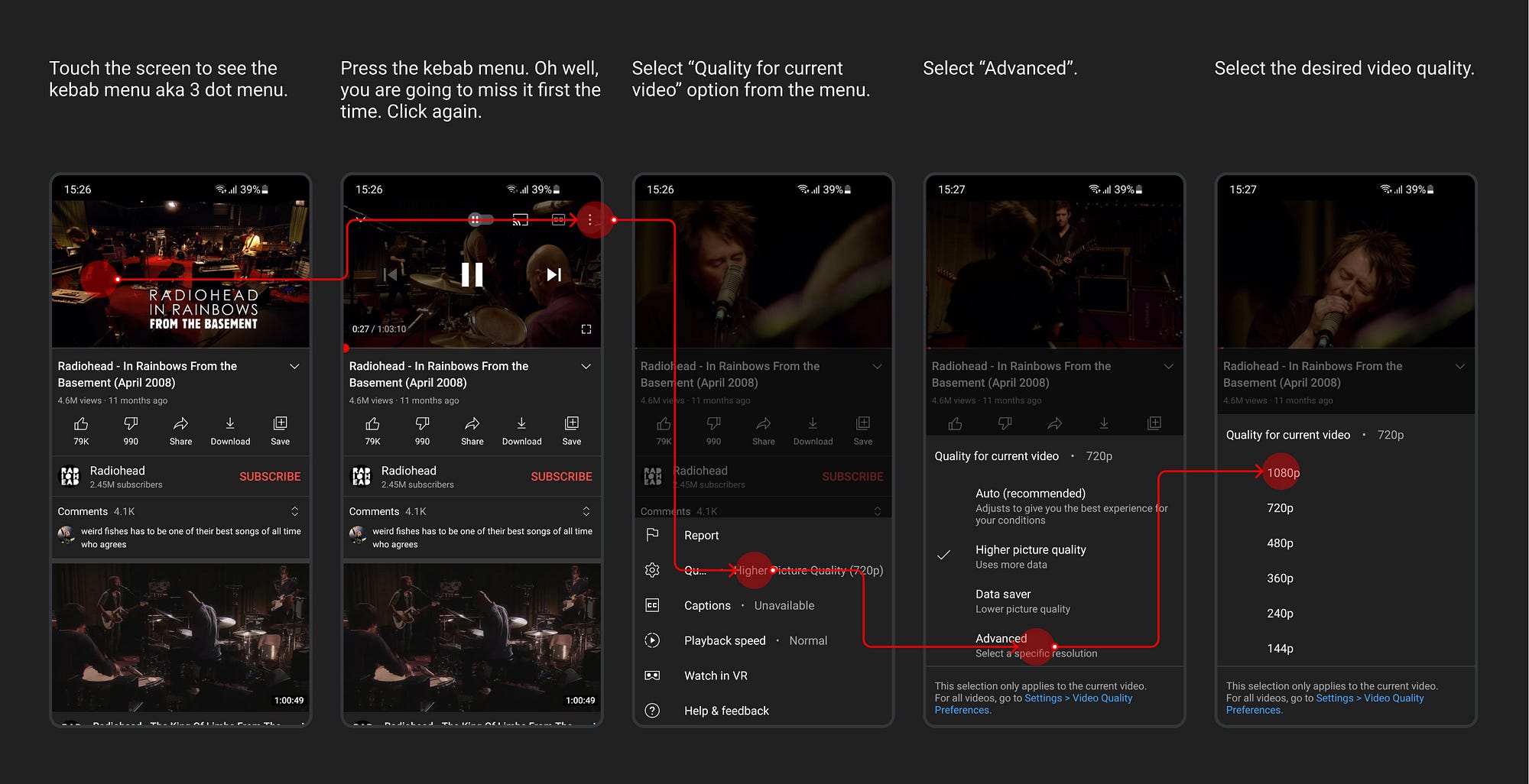Choose 720p resolution from the fifth phone list

1280,508
